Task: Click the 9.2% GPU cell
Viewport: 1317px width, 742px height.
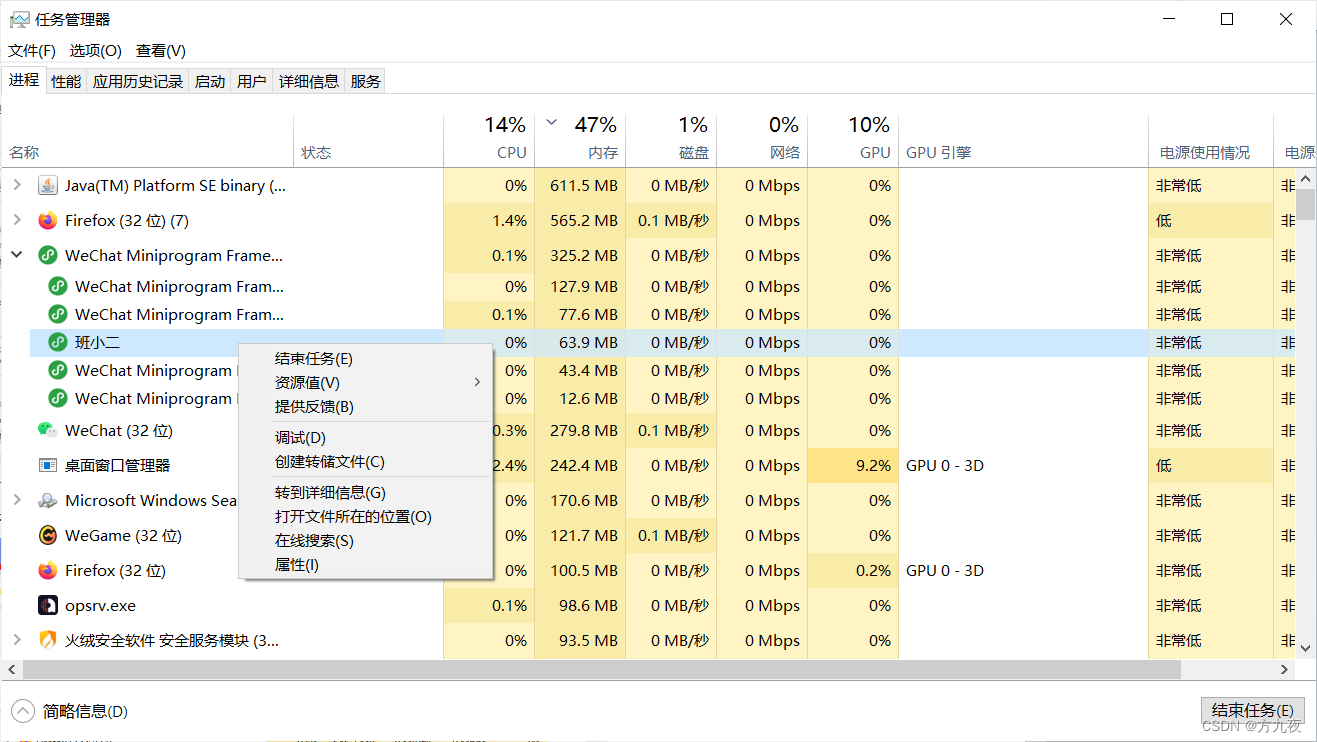Action: pyautogui.click(x=853, y=466)
